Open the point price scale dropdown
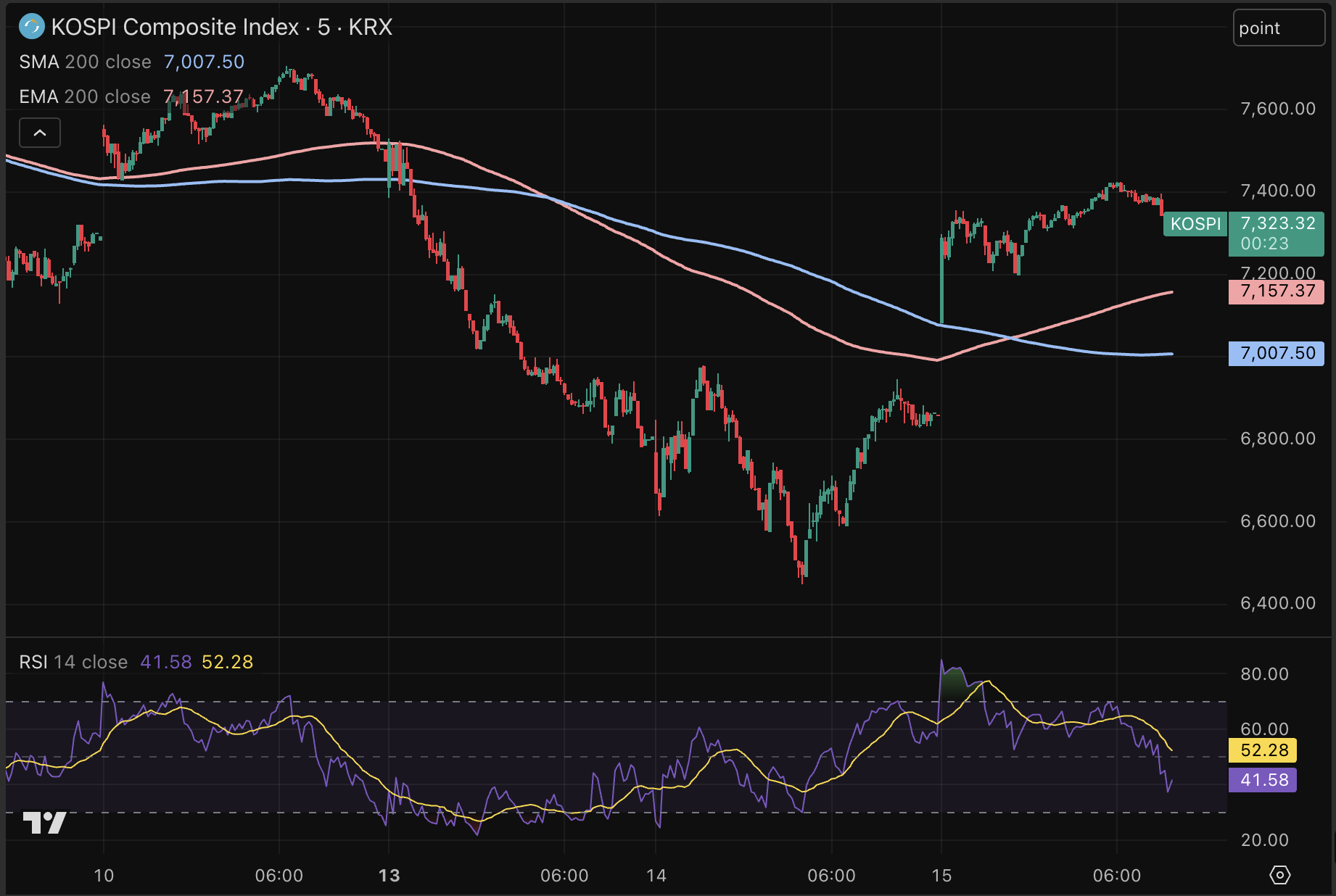The image size is (1336, 896). 1279,28
